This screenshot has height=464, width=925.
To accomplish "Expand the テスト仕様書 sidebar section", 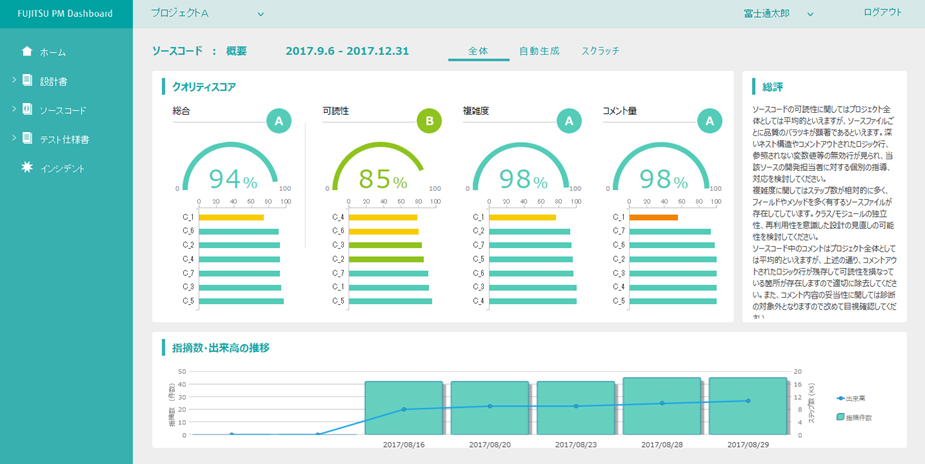I will coord(14,138).
